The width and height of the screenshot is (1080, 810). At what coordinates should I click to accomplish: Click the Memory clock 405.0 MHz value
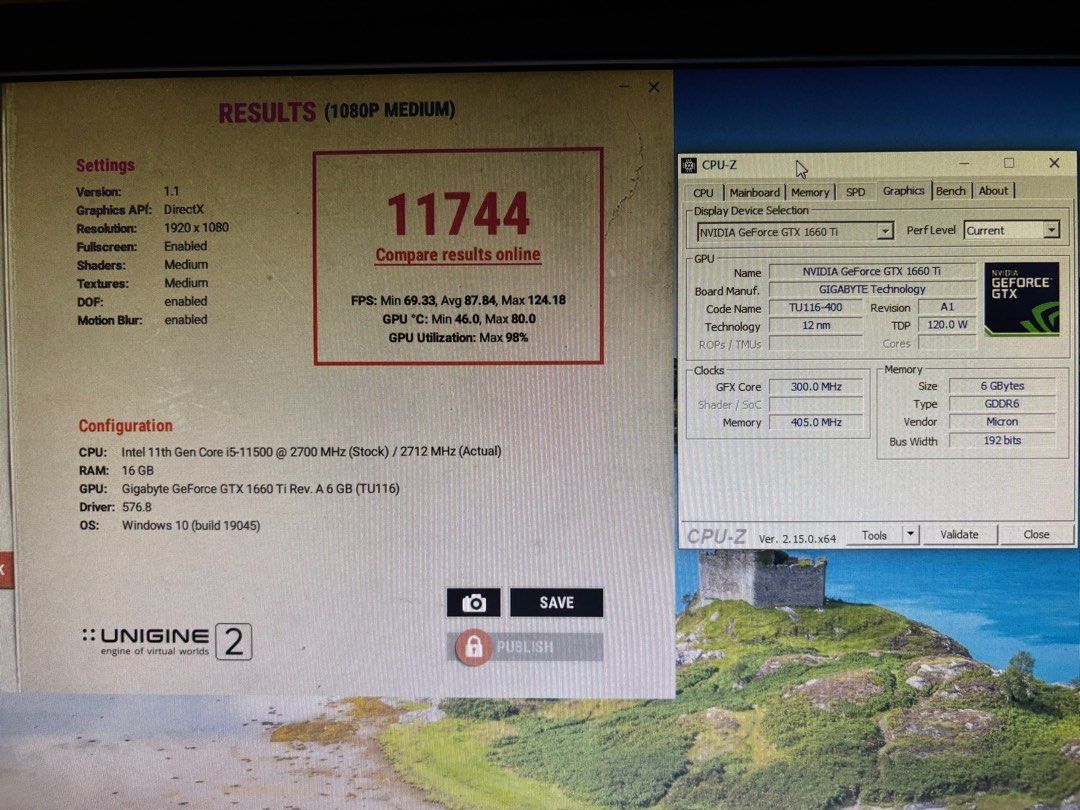pos(816,422)
